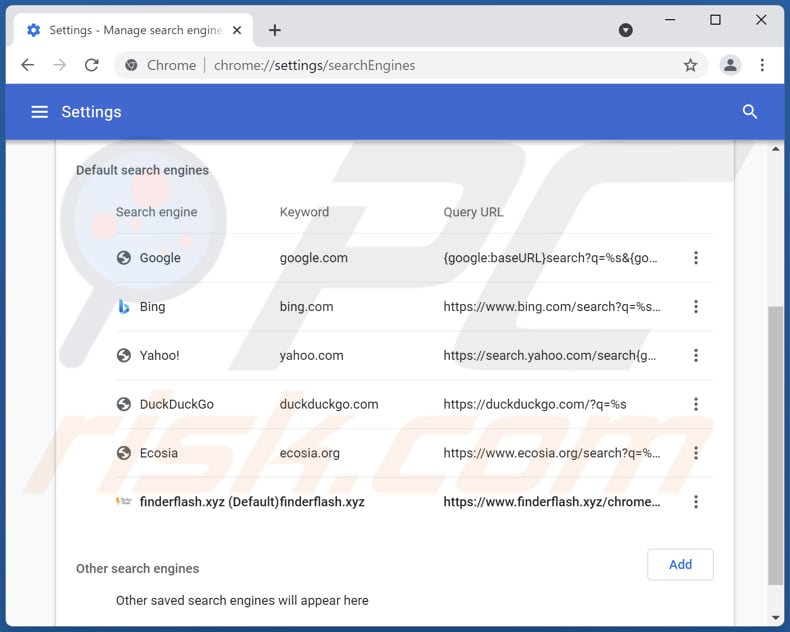790x632 pixels.
Task: Click the Yahoo! search engine name
Action: [159, 355]
